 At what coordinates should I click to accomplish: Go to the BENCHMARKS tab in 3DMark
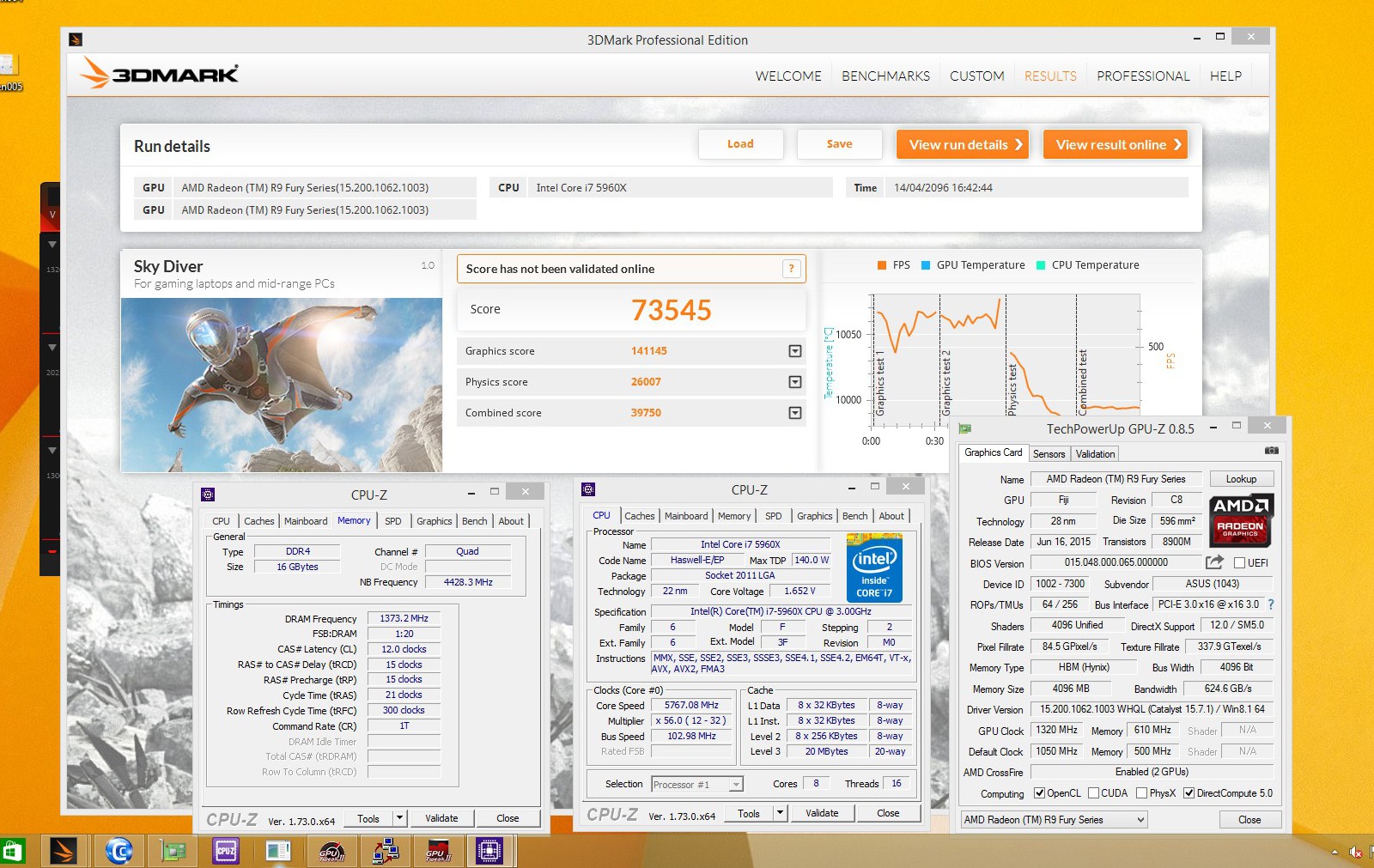[x=885, y=76]
